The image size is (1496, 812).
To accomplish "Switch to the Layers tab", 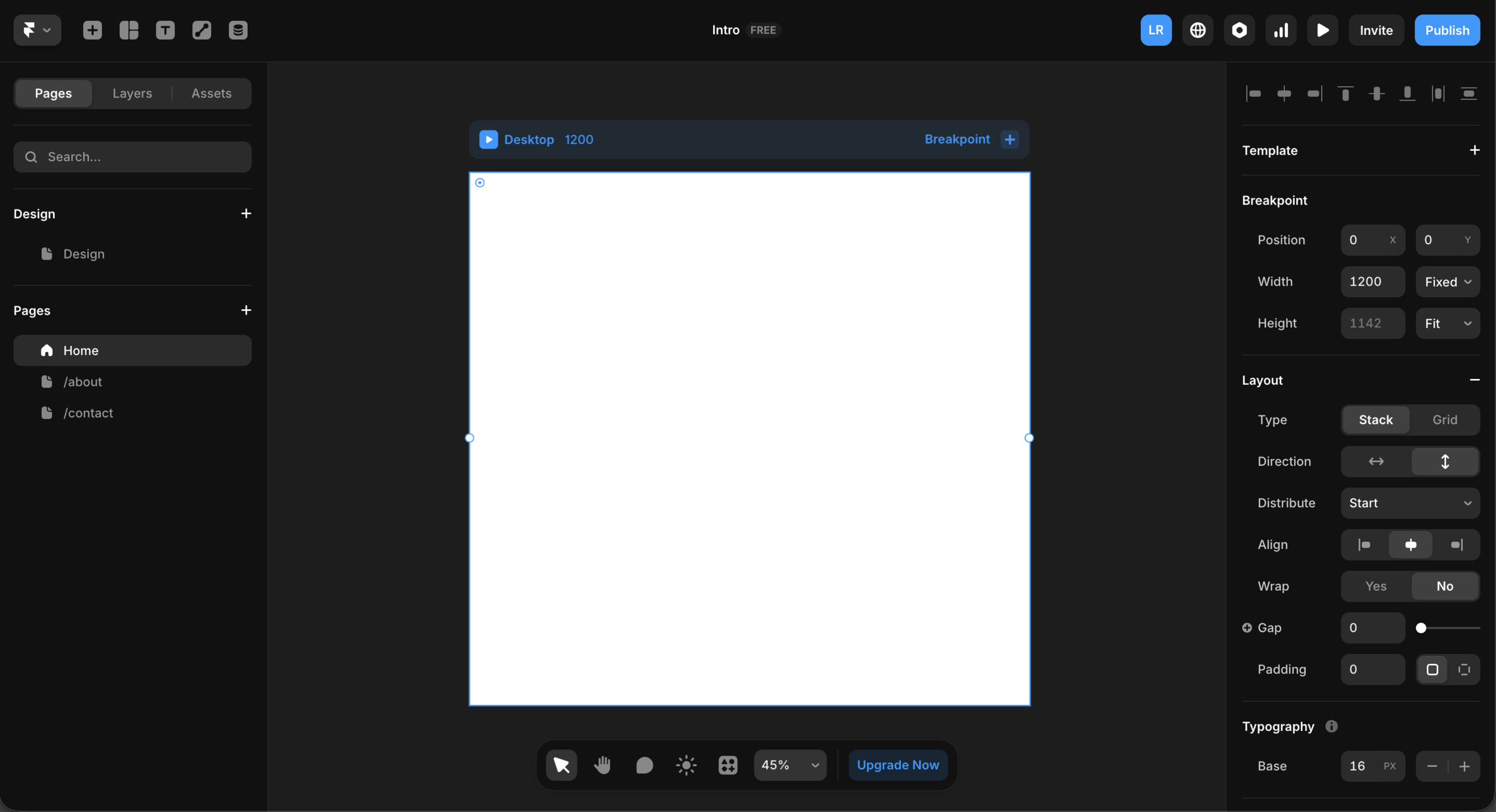I will click(x=132, y=93).
